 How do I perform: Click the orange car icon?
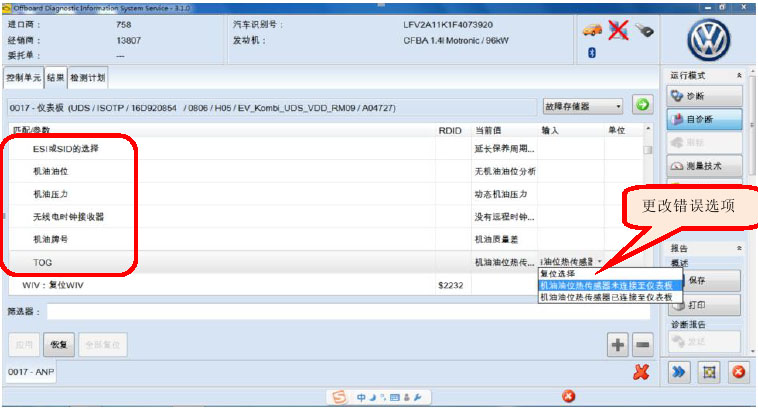point(592,30)
